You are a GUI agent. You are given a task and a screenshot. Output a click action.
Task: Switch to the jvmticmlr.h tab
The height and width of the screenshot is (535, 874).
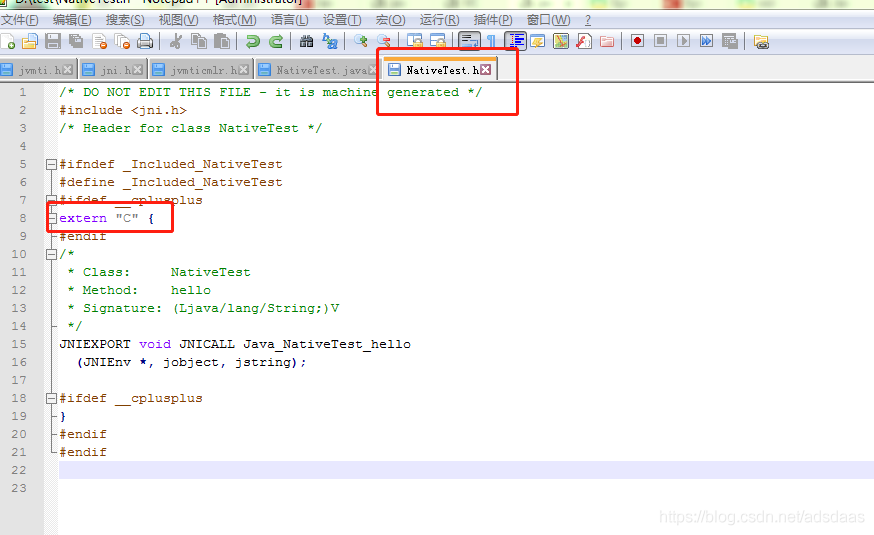201,70
